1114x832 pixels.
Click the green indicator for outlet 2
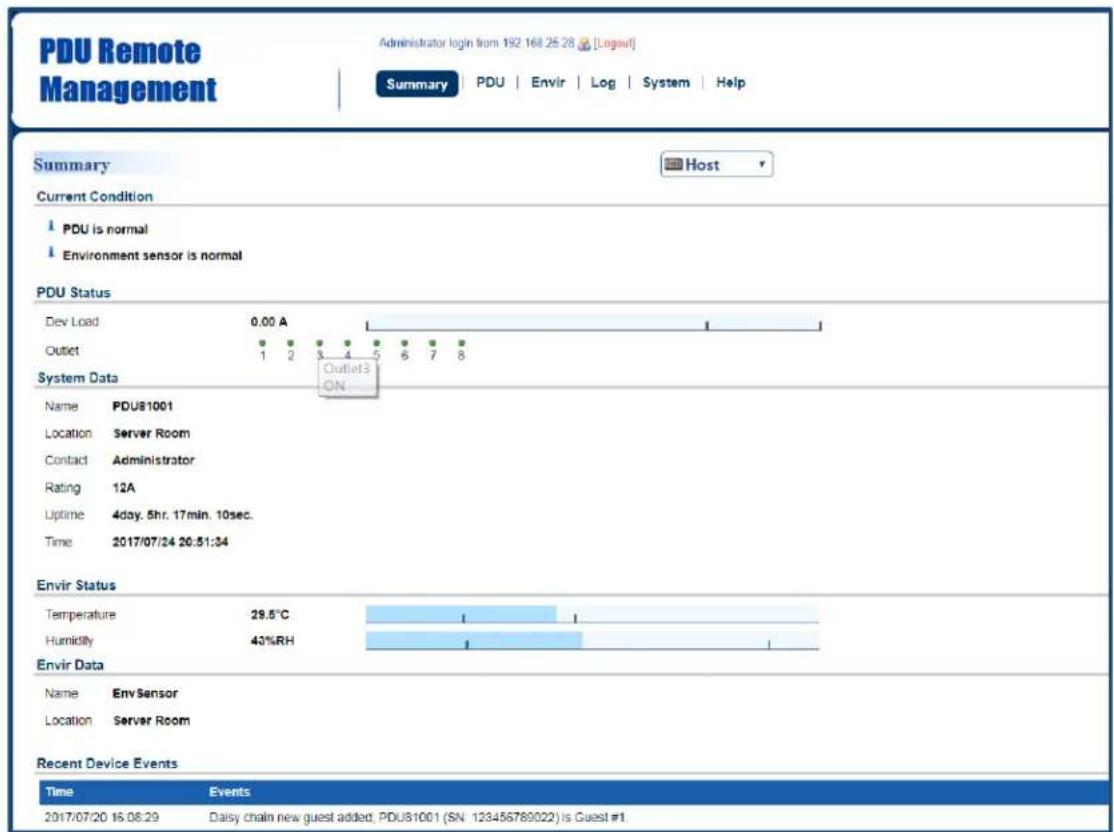[291, 342]
